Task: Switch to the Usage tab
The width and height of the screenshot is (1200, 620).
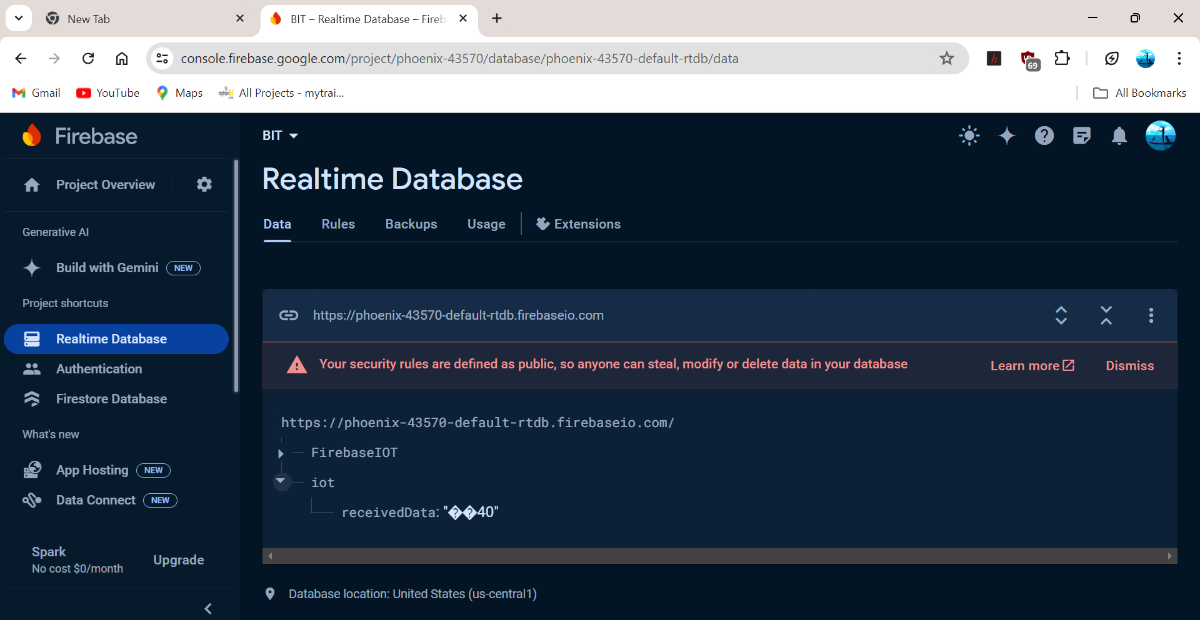Action: pyautogui.click(x=486, y=224)
